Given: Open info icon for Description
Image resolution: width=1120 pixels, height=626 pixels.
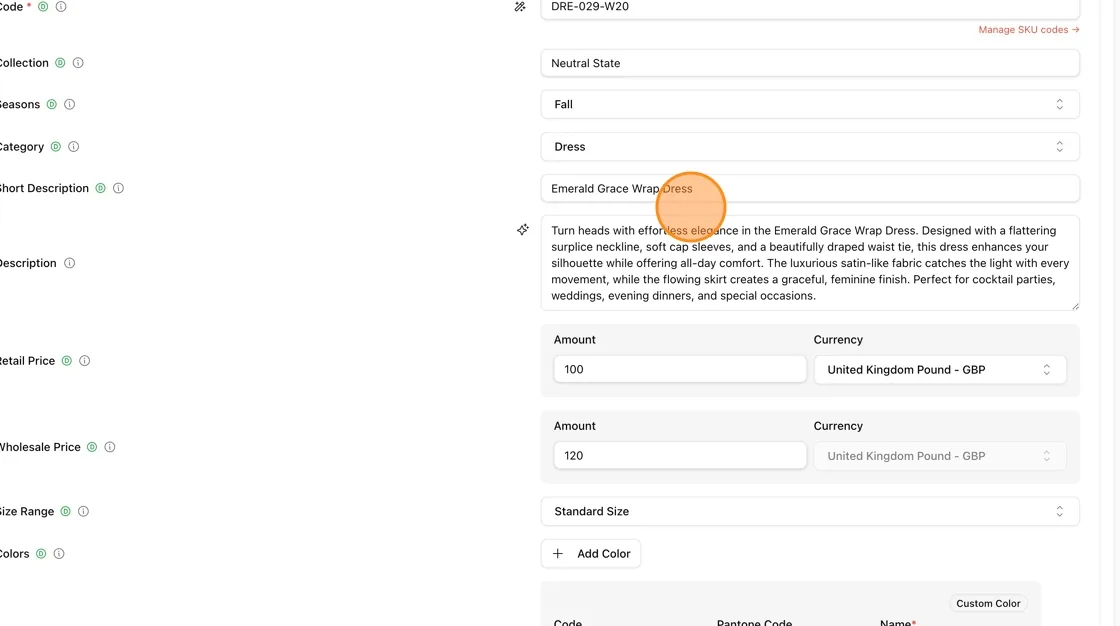Looking at the screenshot, I should [x=69, y=263].
